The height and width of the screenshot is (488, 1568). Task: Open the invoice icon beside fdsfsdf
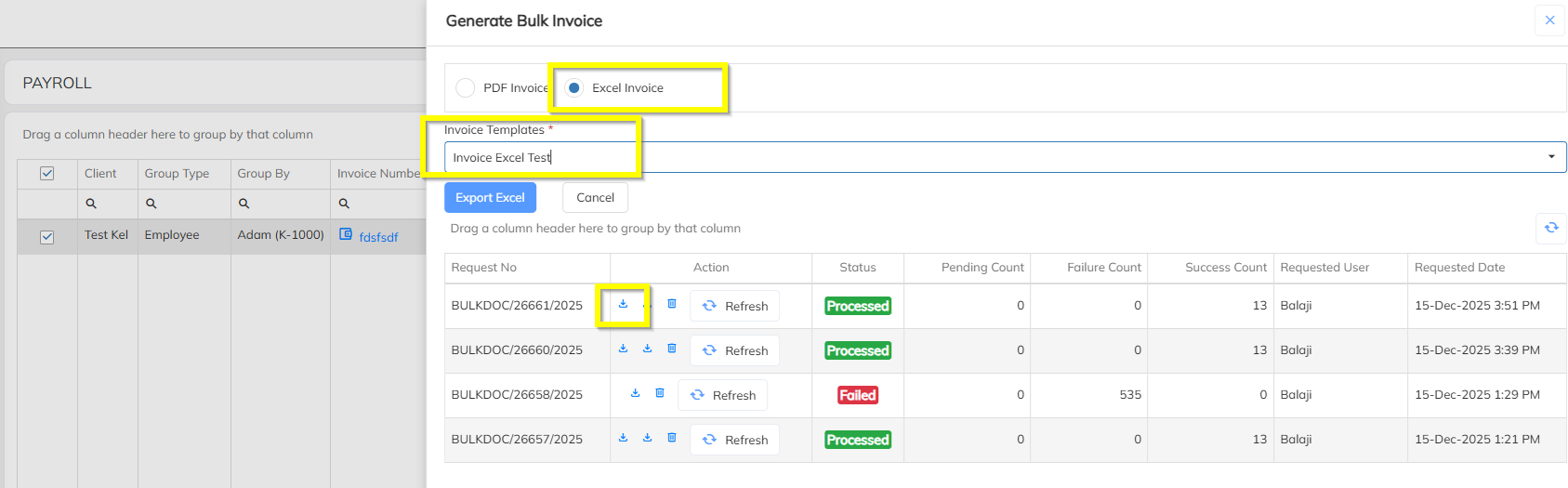click(346, 234)
